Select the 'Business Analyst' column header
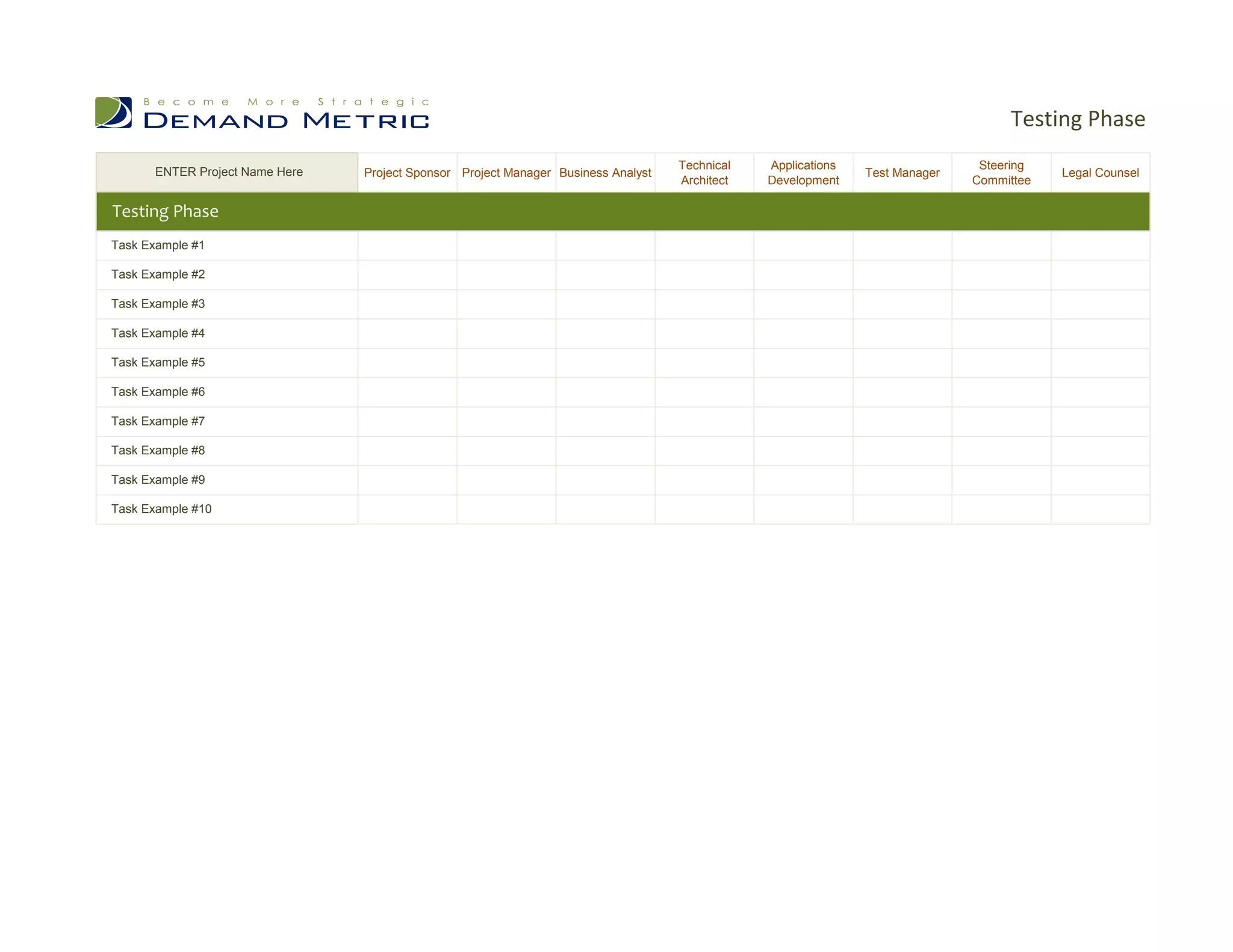The width and height of the screenshot is (1233, 952). coord(605,173)
